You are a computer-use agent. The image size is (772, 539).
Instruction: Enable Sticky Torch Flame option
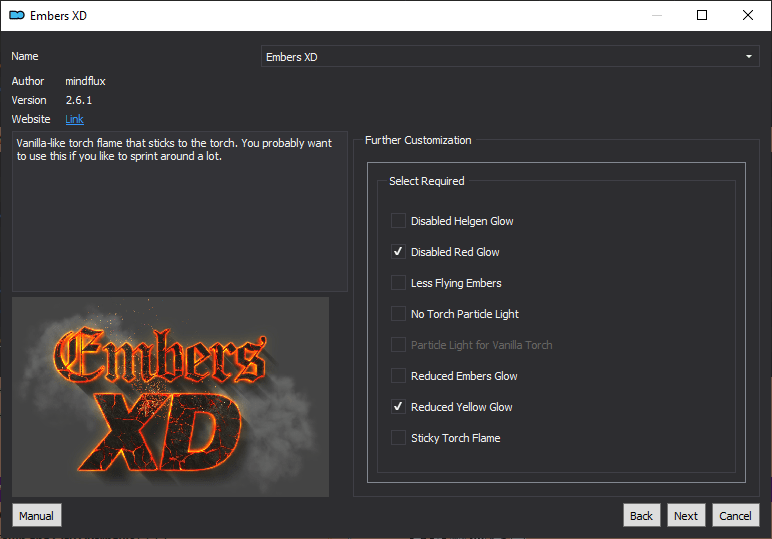tap(398, 438)
